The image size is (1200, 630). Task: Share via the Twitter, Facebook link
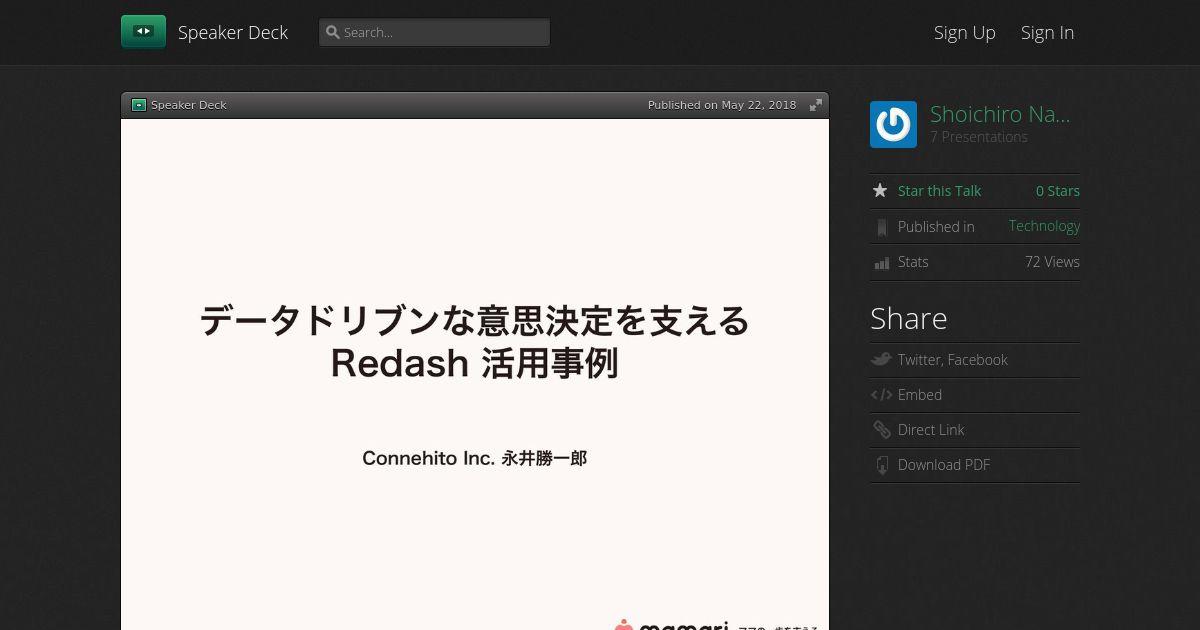[953, 360]
